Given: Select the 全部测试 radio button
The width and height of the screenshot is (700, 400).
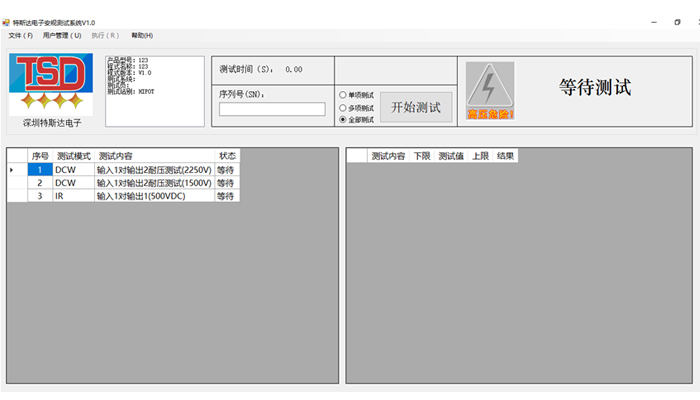Looking at the screenshot, I should [344, 120].
